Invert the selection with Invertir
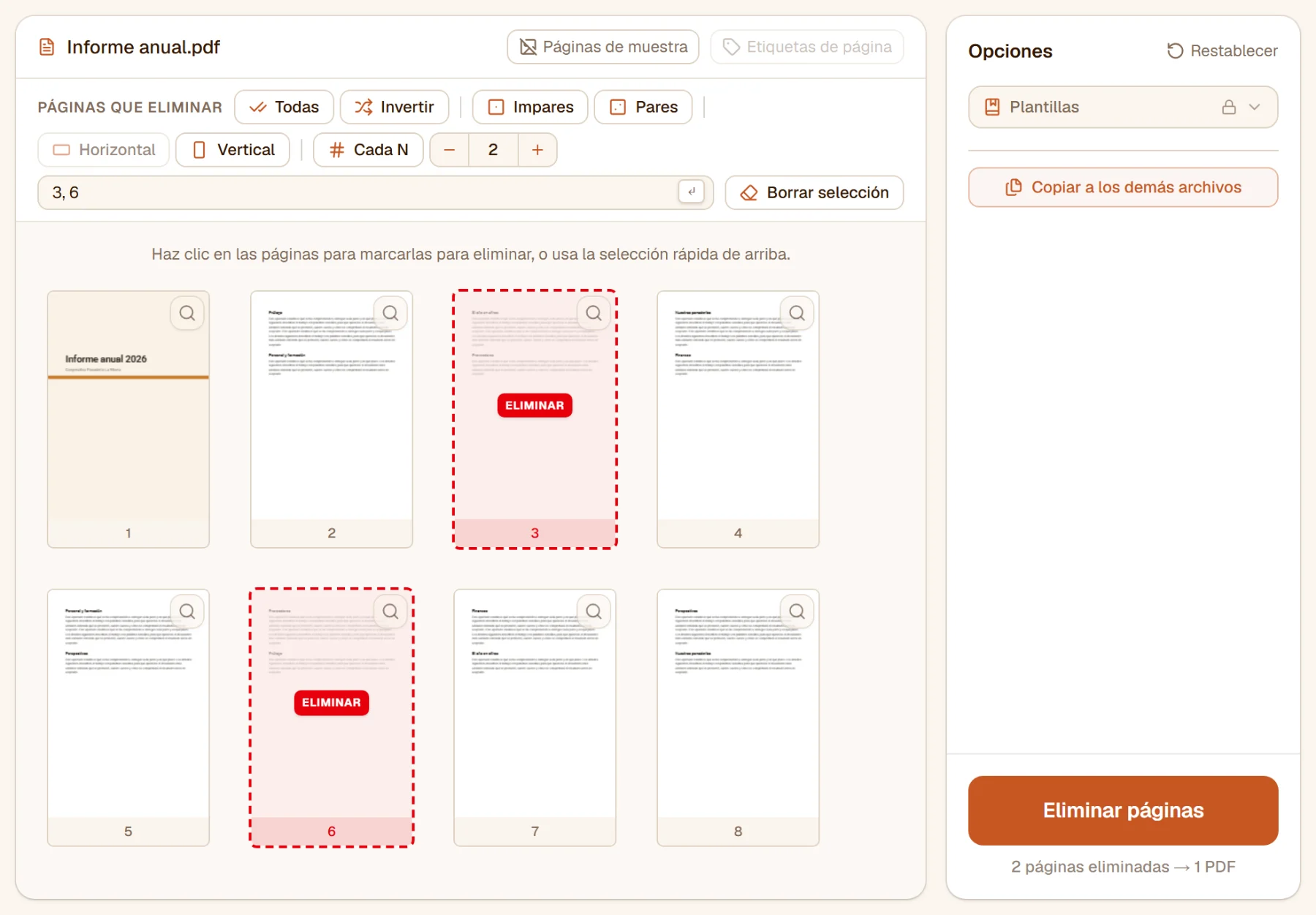This screenshot has width=1316, height=915. tap(395, 107)
